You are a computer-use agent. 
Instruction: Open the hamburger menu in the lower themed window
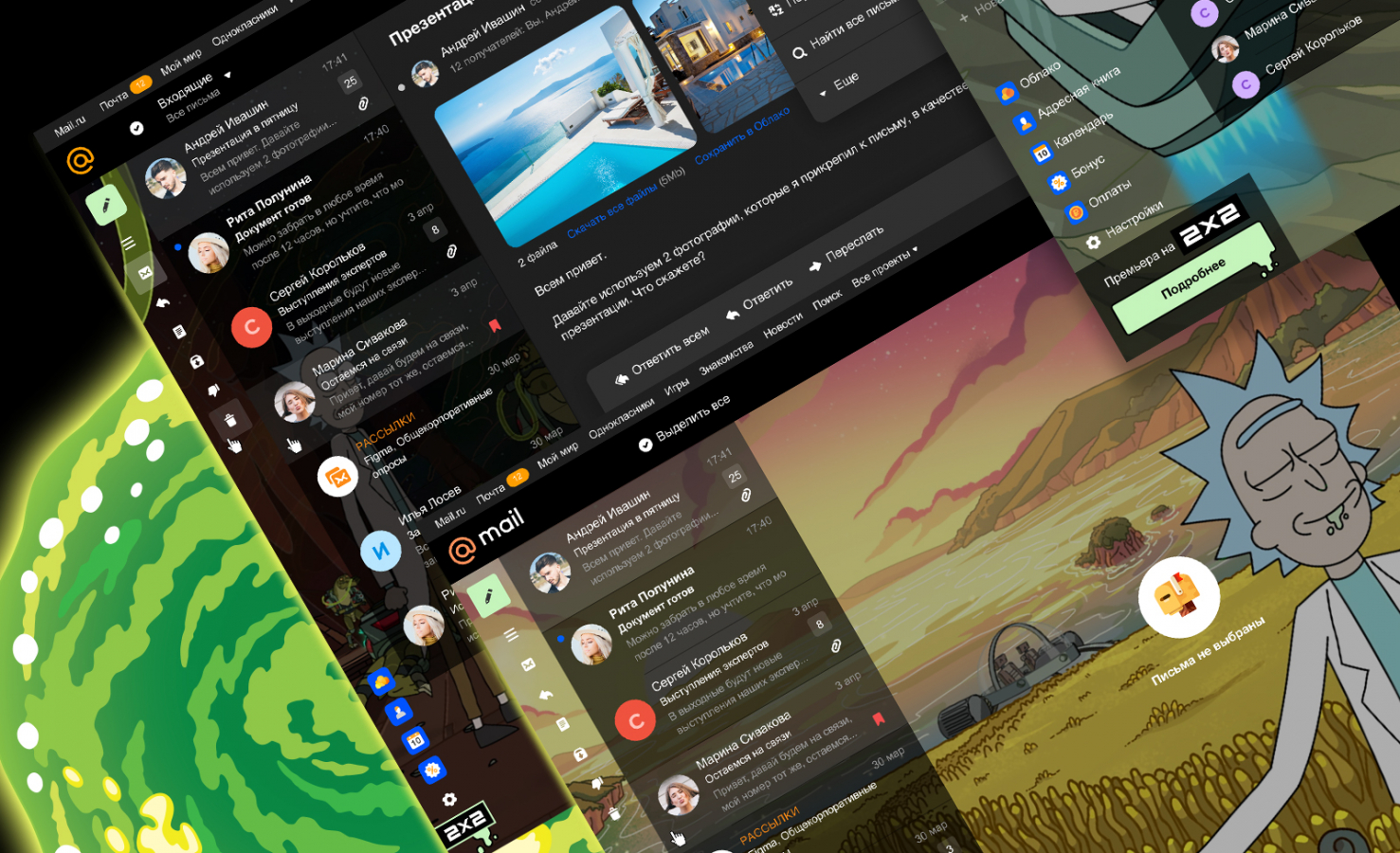click(511, 635)
